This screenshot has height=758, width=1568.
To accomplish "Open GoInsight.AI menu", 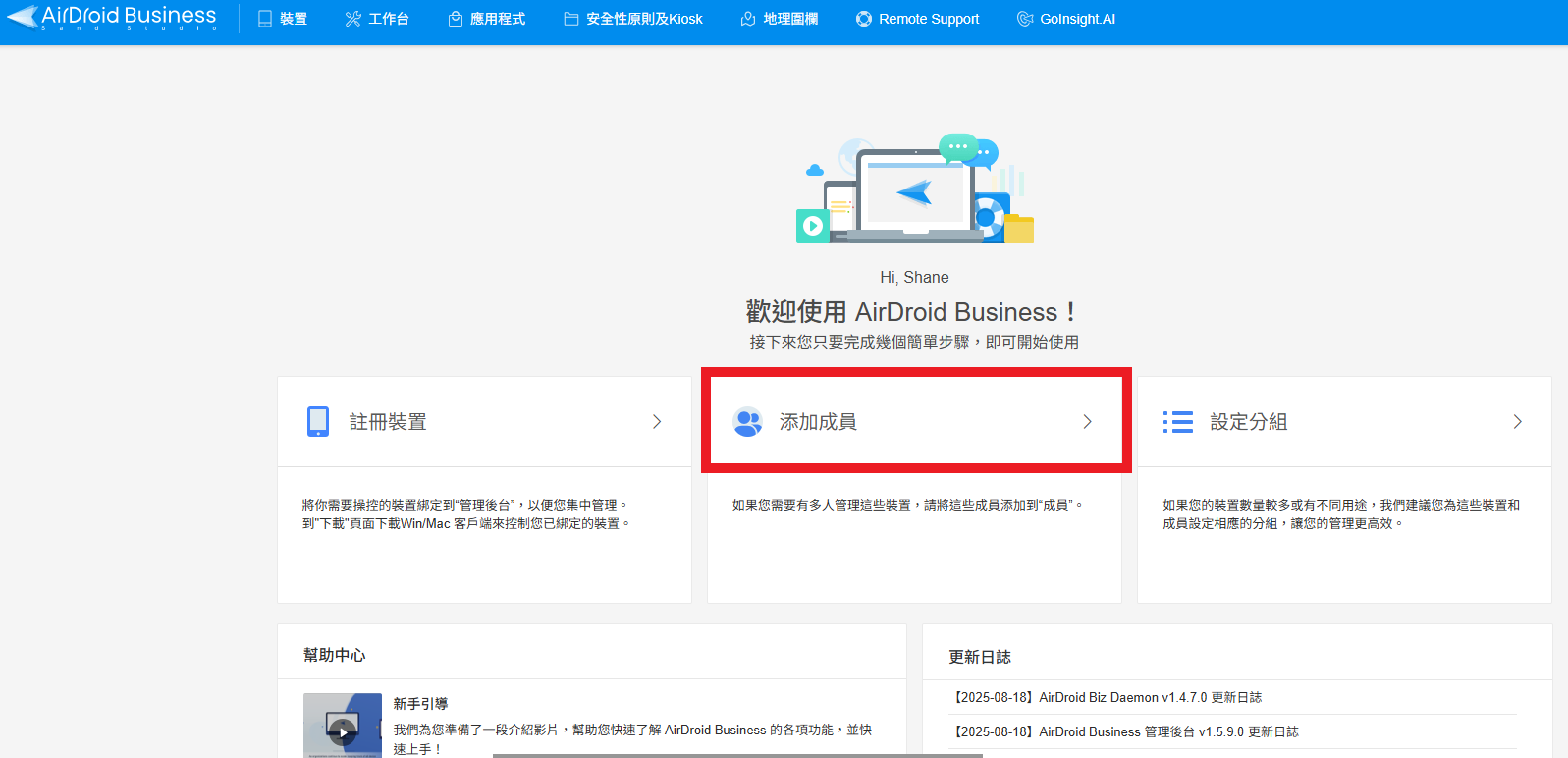I will pos(1066,19).
